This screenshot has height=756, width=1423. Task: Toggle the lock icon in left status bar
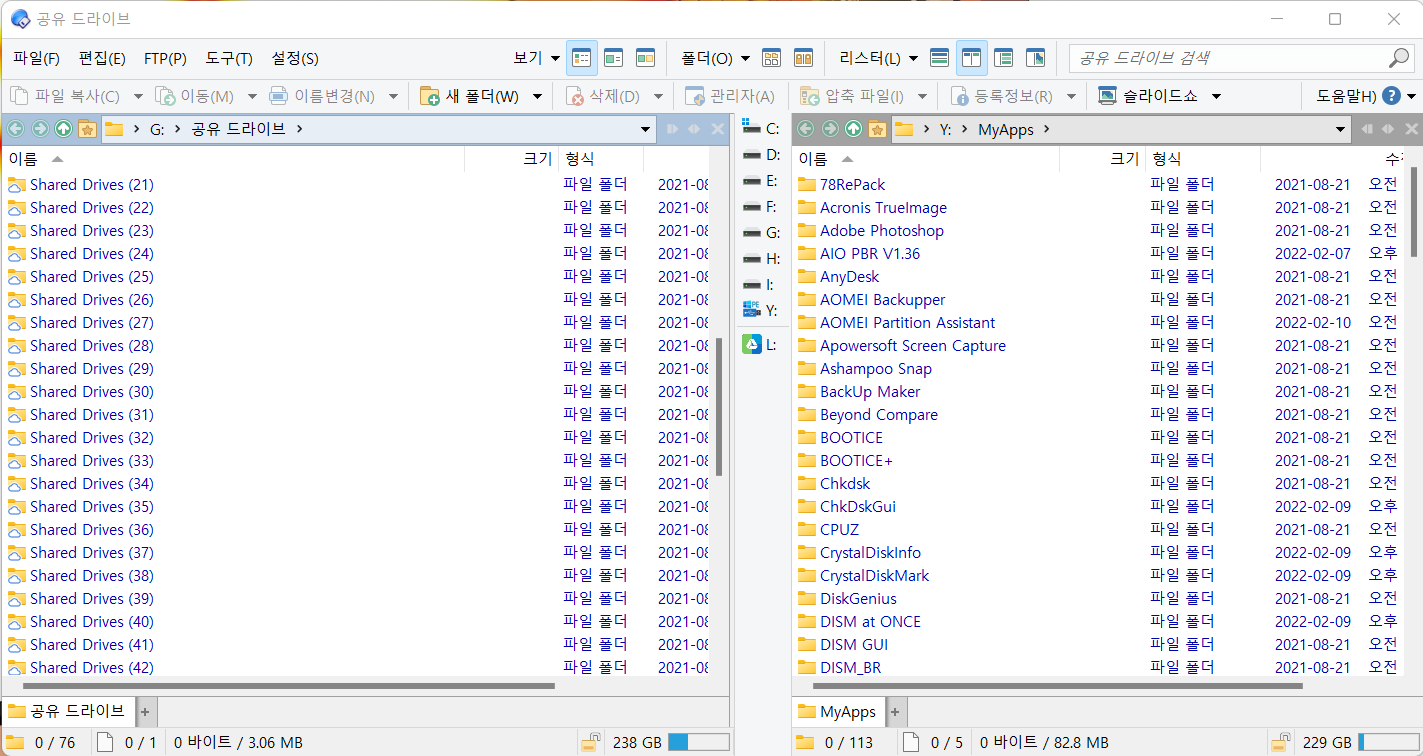pyautogui.click(x=591, y=742)
